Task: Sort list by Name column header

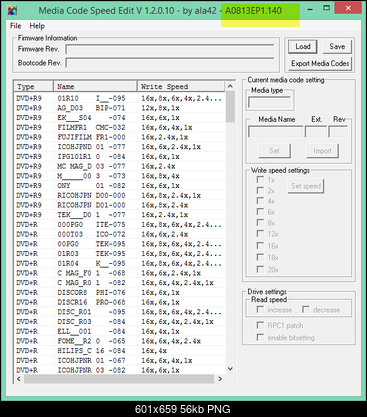Action: coord(95,86)
